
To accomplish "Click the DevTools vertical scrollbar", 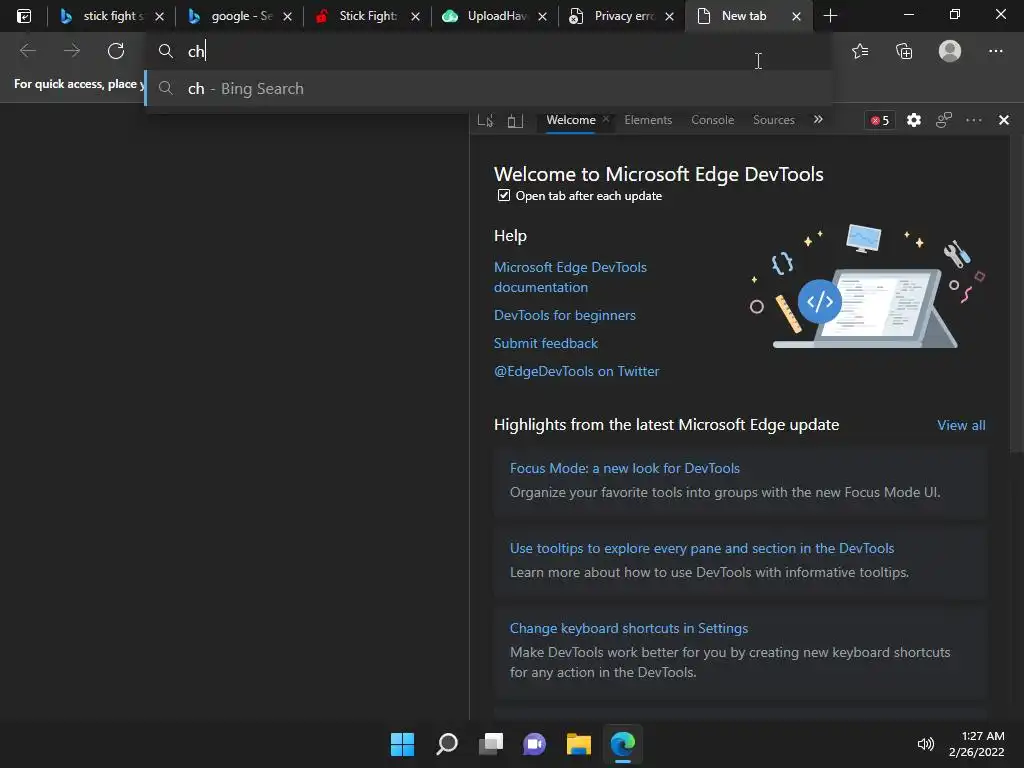I will tap(1017, 294).
